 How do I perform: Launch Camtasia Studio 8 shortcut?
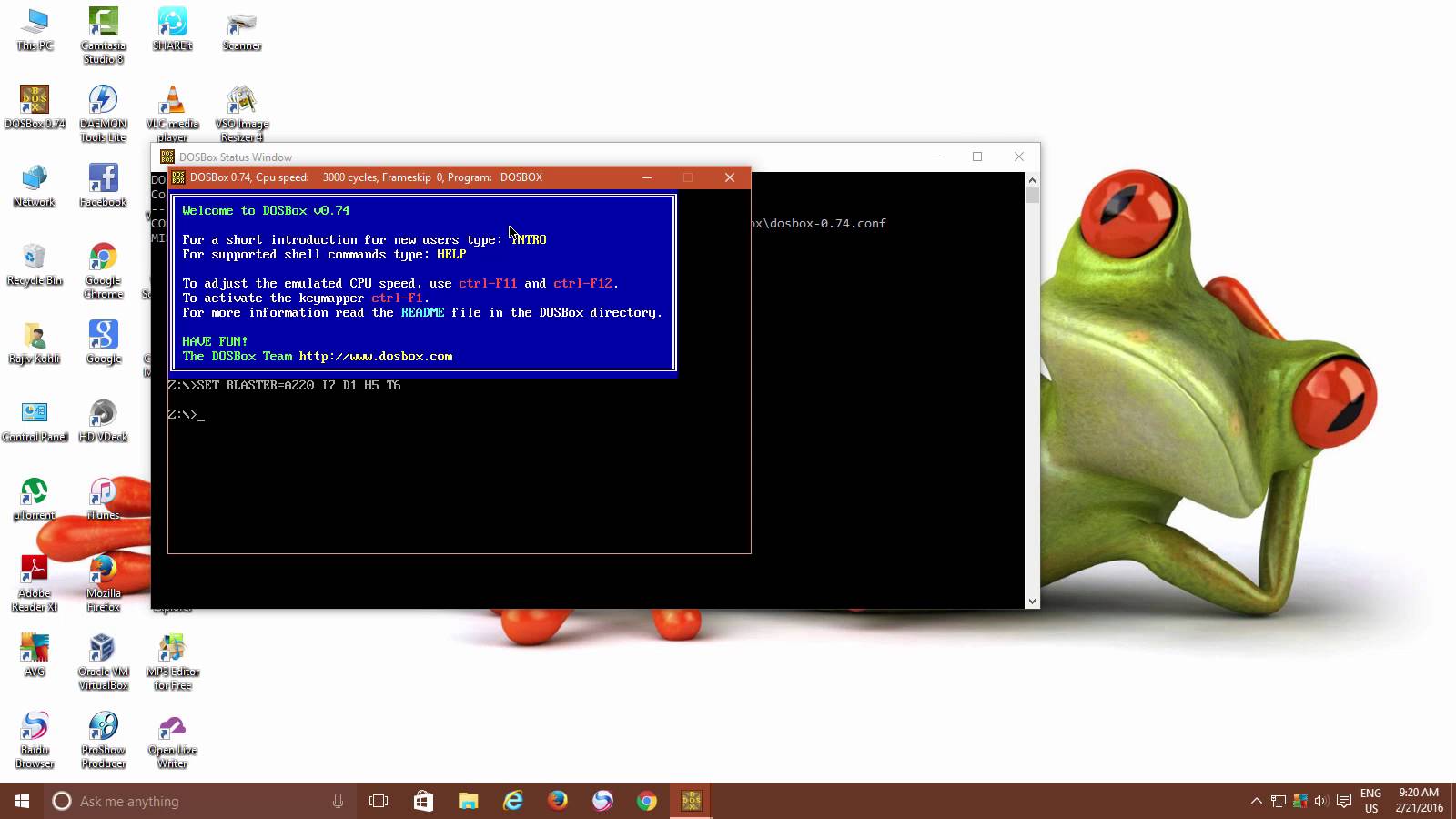coord(103,35)
